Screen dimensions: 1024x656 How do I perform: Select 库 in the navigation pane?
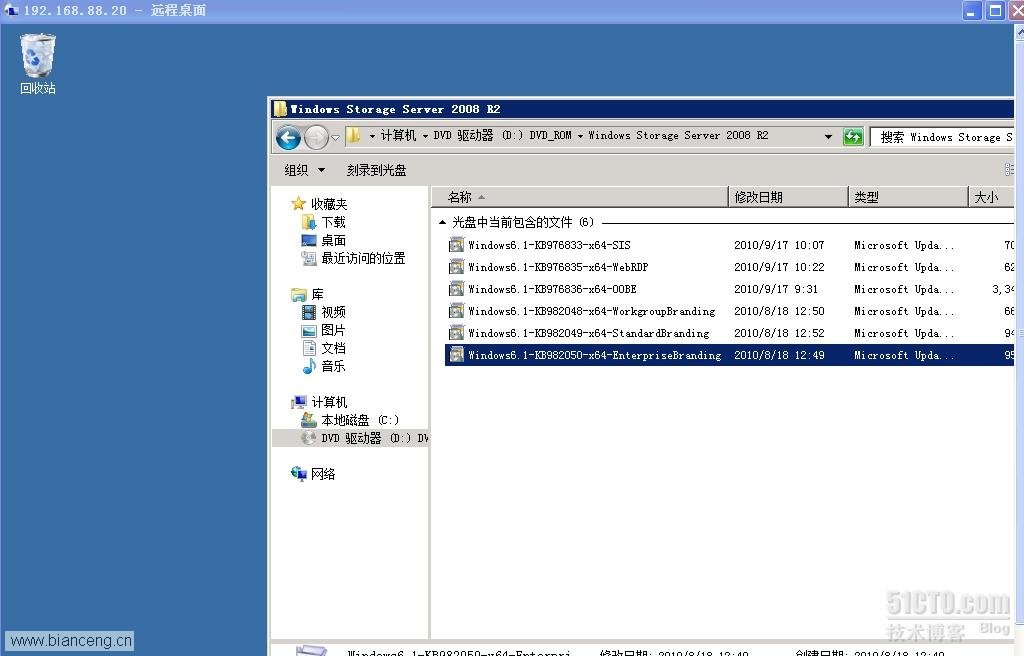[317, 294]
